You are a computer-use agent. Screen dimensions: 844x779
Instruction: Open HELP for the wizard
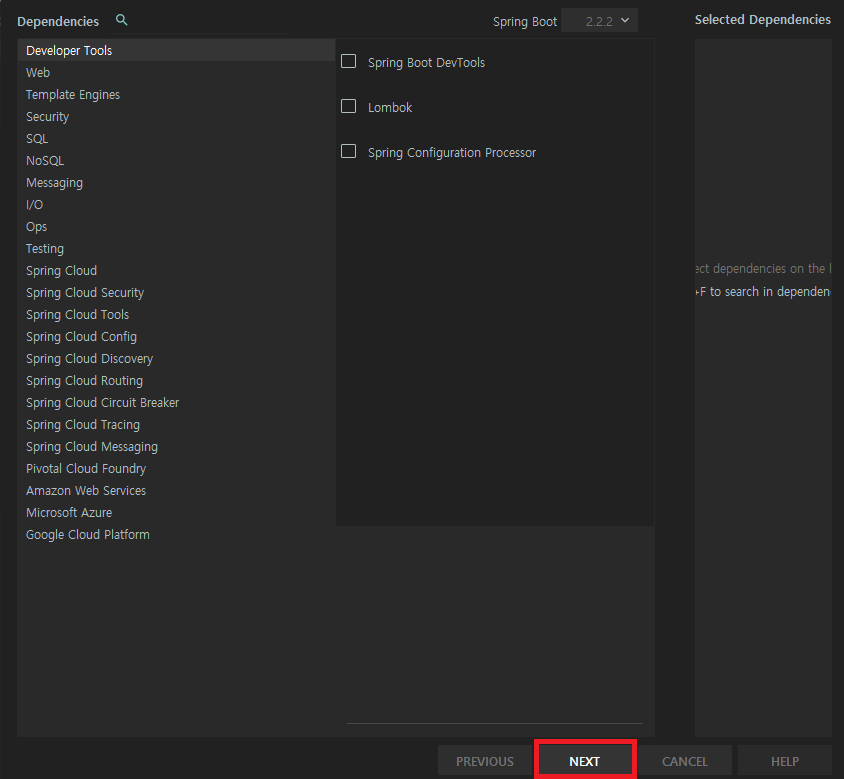(x=785, y=761)
